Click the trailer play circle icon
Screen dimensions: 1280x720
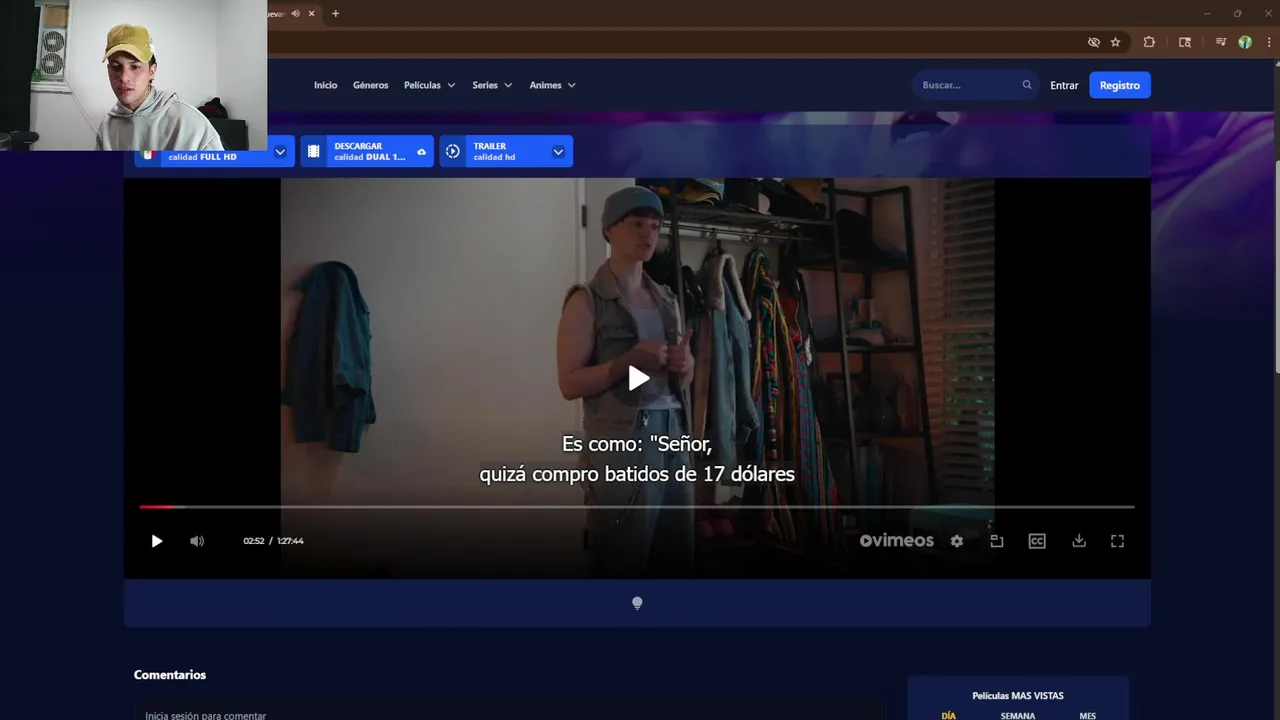click(453, 151)
